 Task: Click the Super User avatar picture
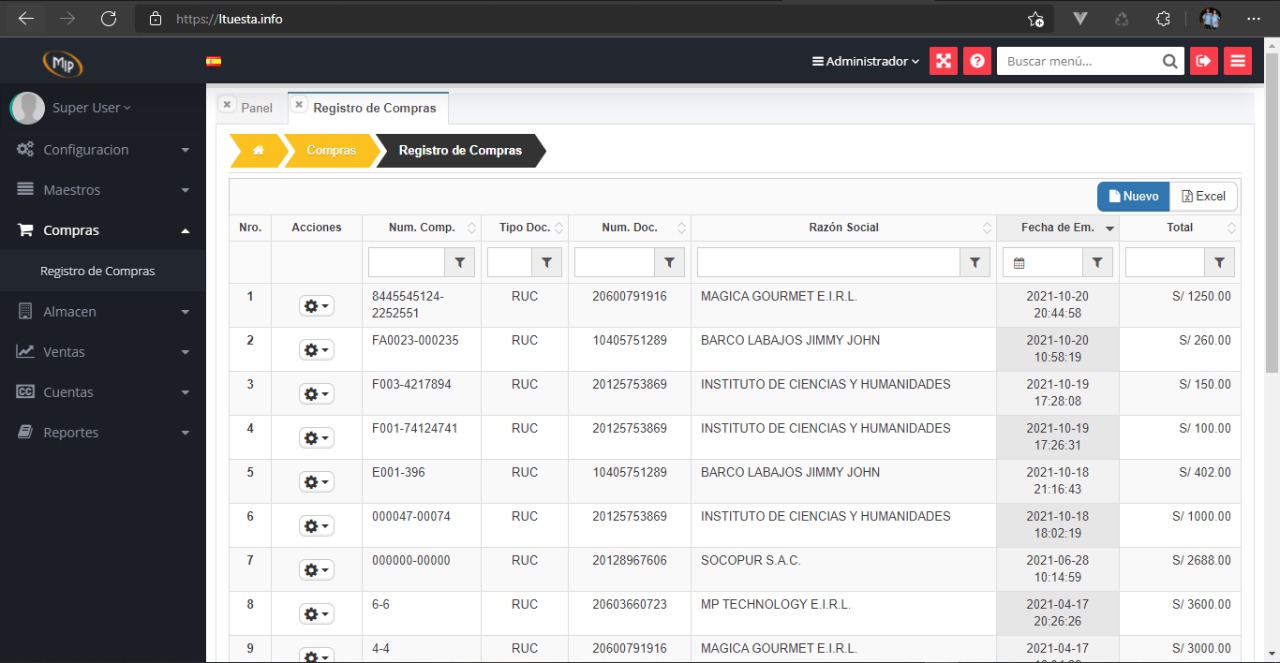27,108
